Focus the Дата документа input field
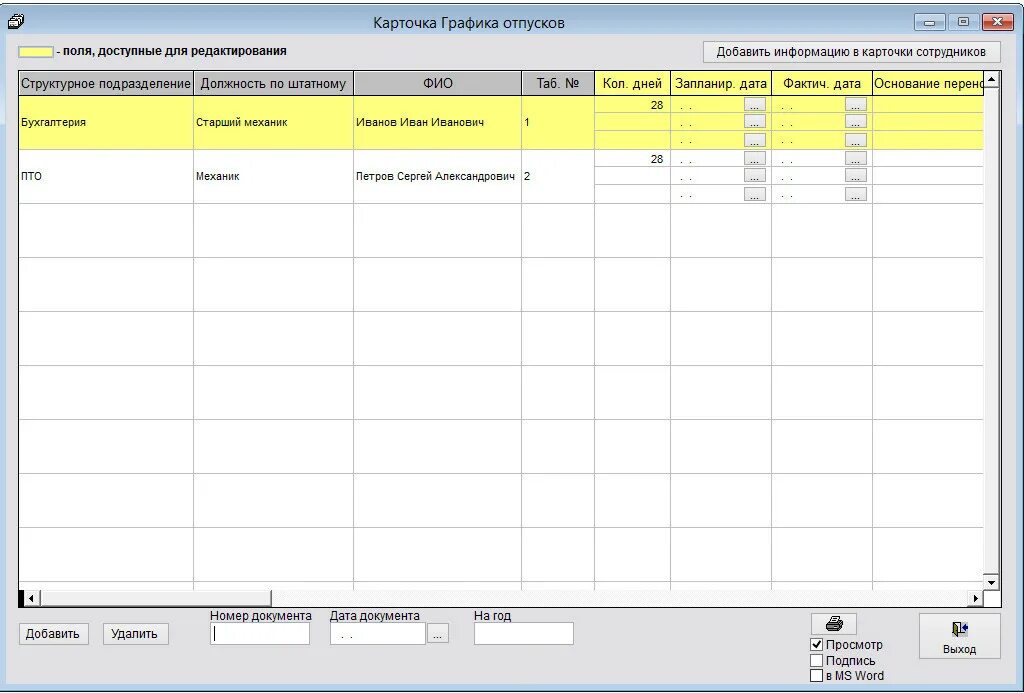The width and height of the screenshot is (1024, 693). (x=378, y=634)
